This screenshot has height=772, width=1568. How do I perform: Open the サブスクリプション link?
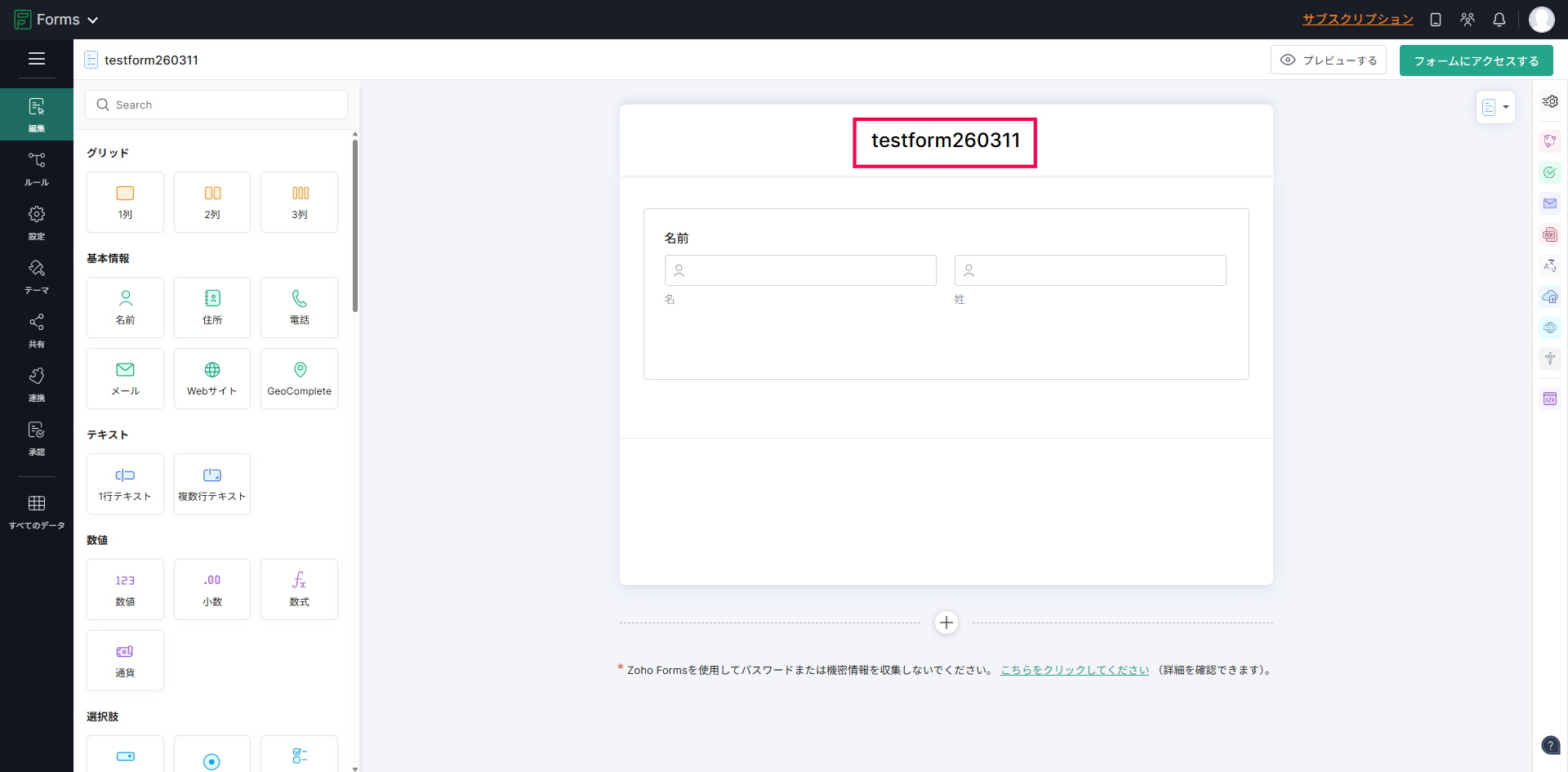[x=1357, y=20]
